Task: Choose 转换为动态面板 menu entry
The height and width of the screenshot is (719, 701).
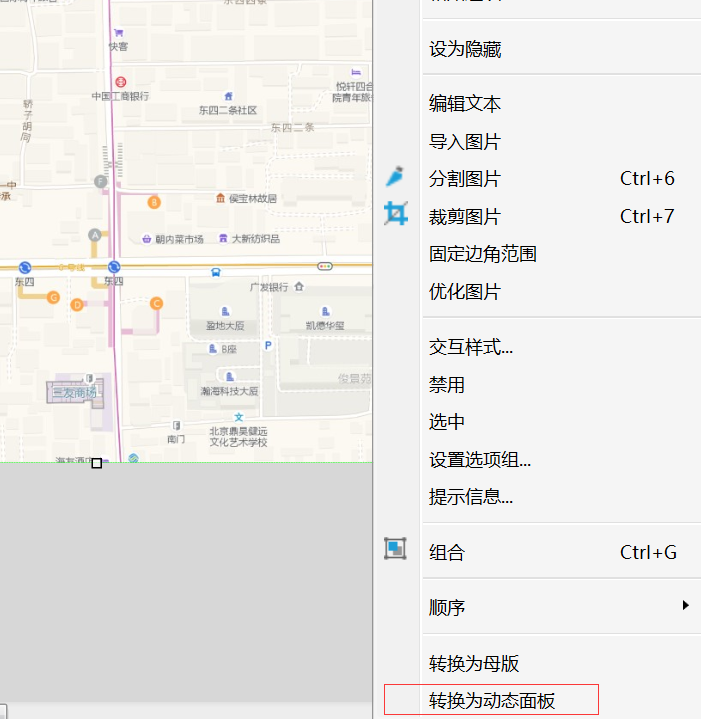Action: (x=492, y=701)
